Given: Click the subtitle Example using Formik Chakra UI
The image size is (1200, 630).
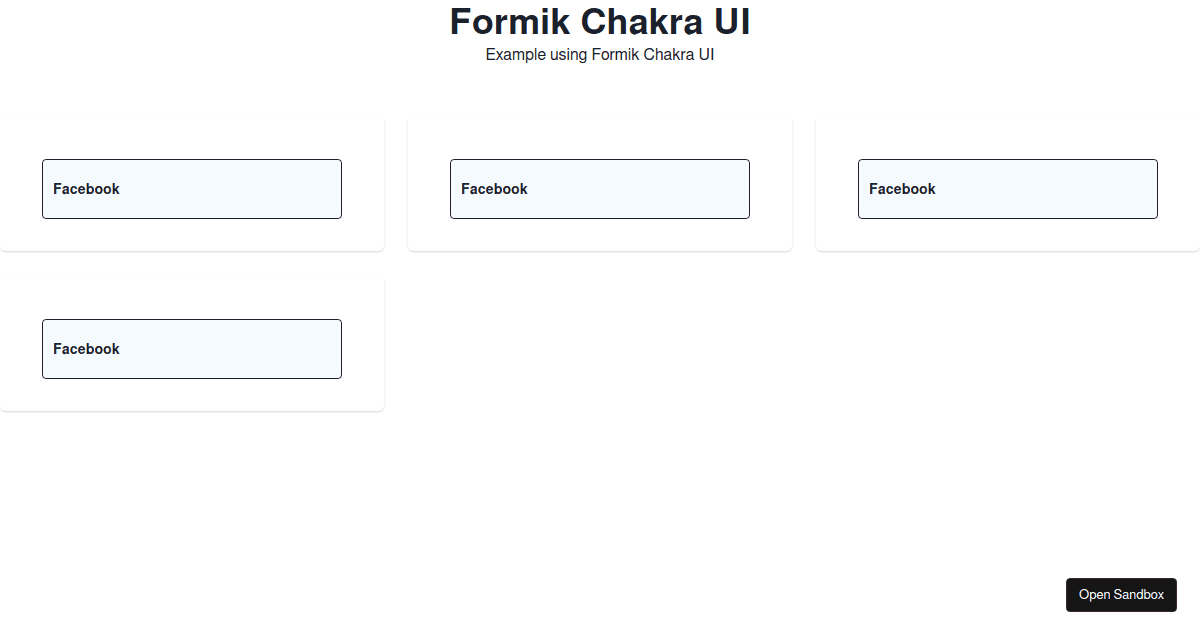Looking at the screenshot, I should [600, 55].
